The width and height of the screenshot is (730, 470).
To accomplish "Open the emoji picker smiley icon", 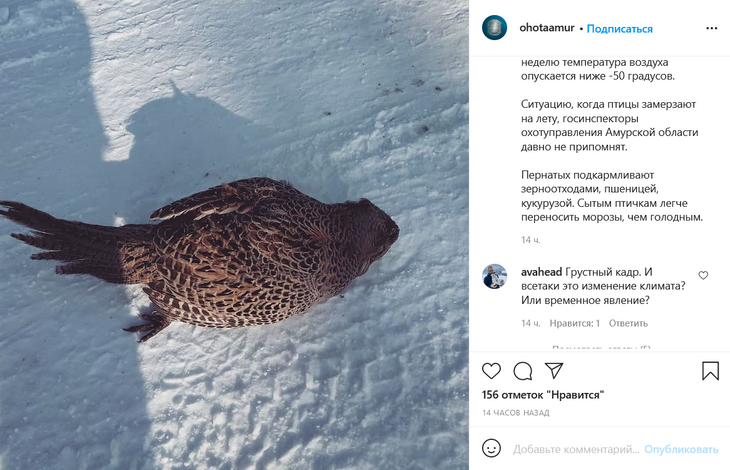I will (492, 448).
